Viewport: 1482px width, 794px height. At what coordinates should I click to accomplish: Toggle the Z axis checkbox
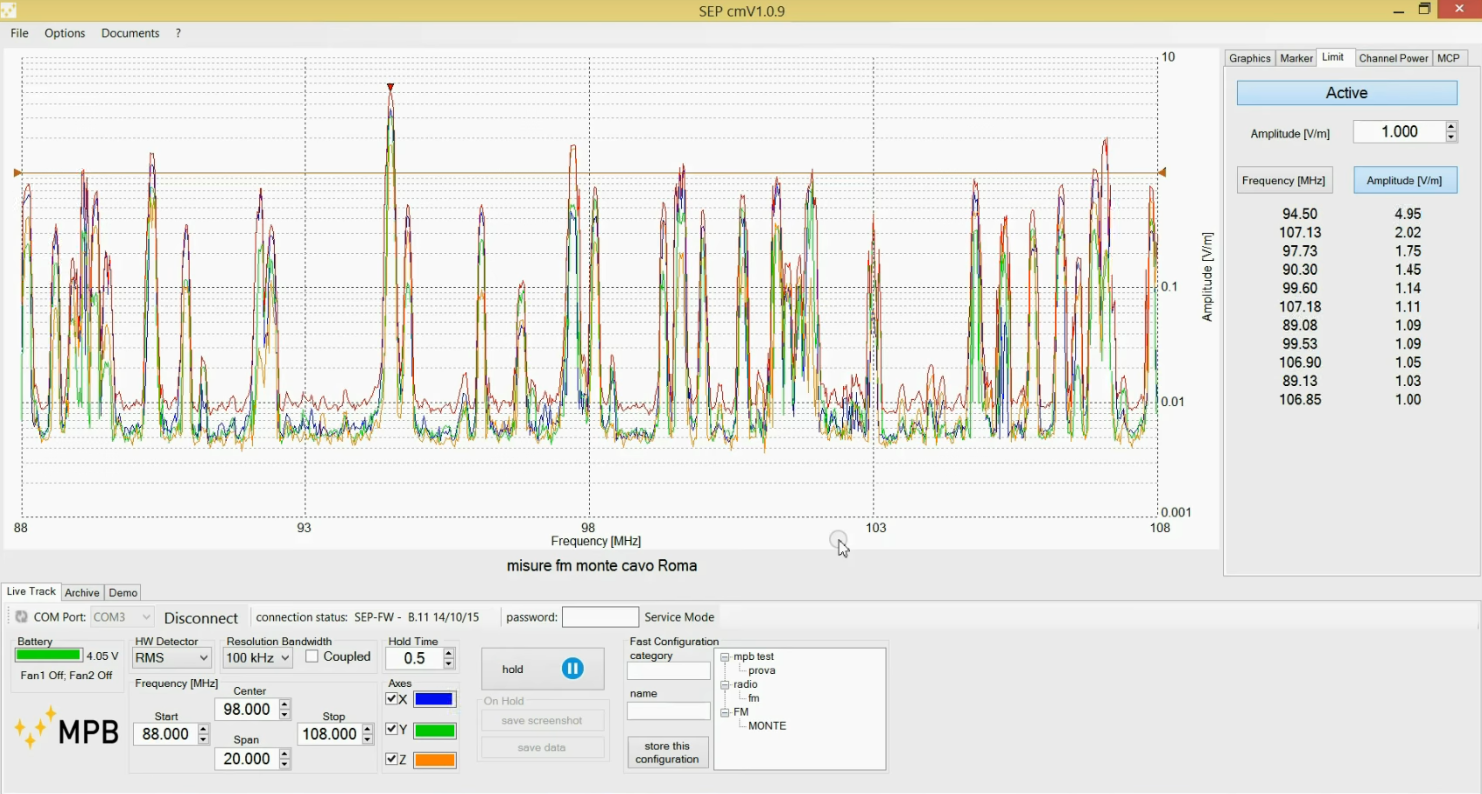click(x=392, y=760)
